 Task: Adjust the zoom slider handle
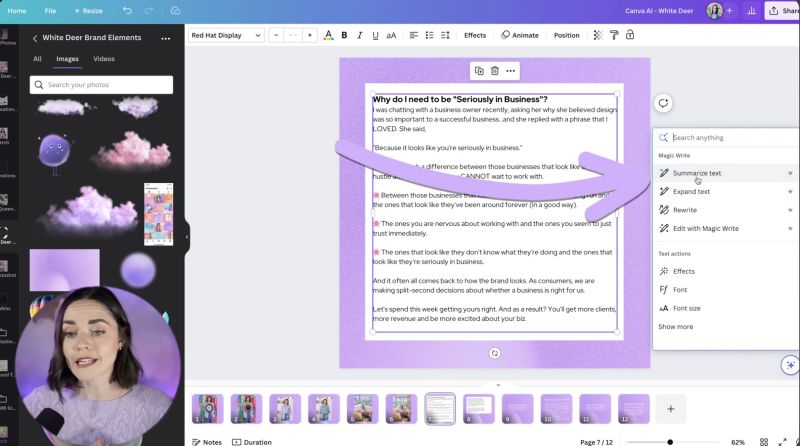pos(670,442)
